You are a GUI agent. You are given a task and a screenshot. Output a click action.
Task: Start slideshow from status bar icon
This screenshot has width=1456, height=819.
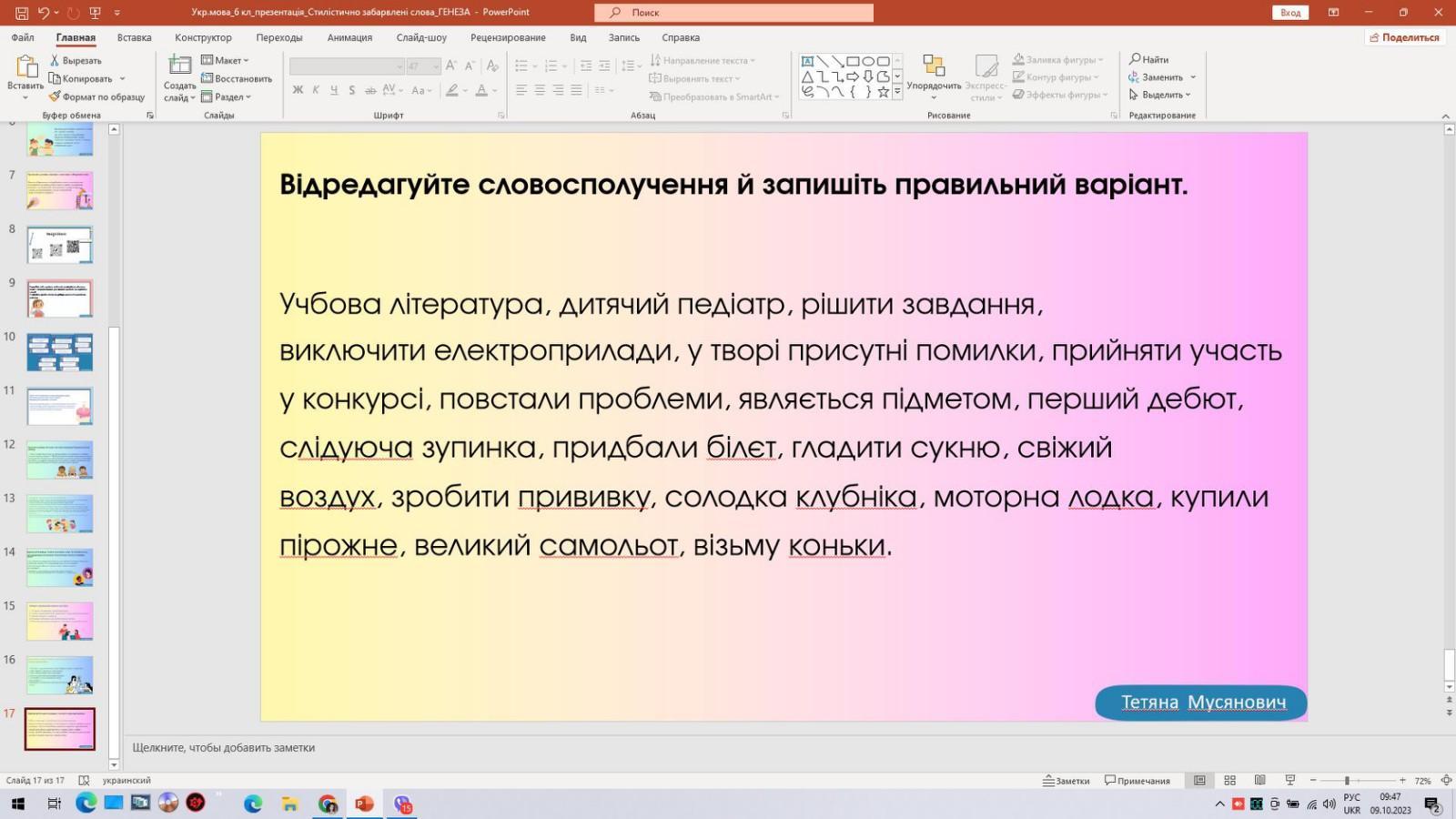point(1289,781)
